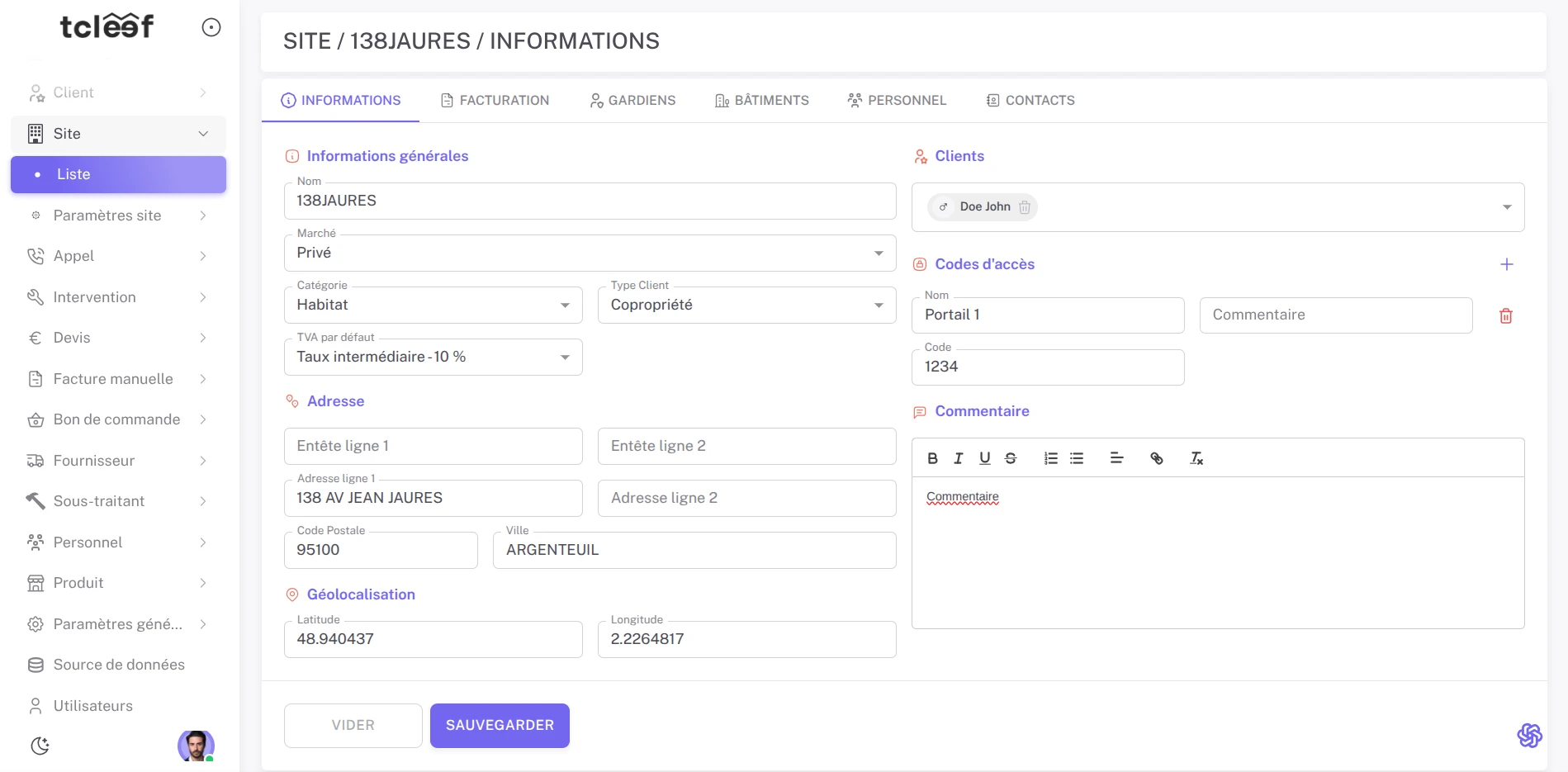The image size is (1568, 772).
Task: Delete the Portail 1 access code
Action: [x=1505, y=315]
